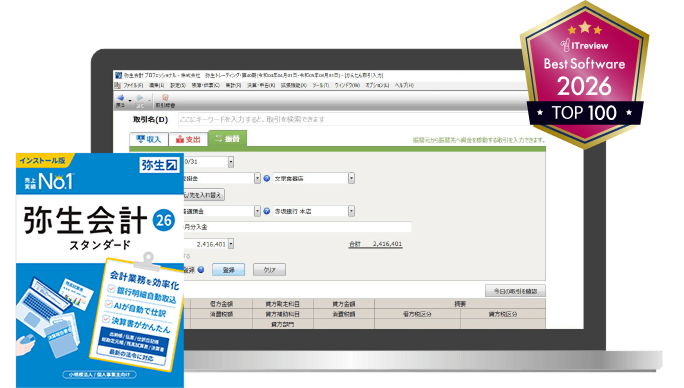Click the Yayoi app icon in title bar
The height and width of the screenshot is (388, 684).
tap(118, 76)
